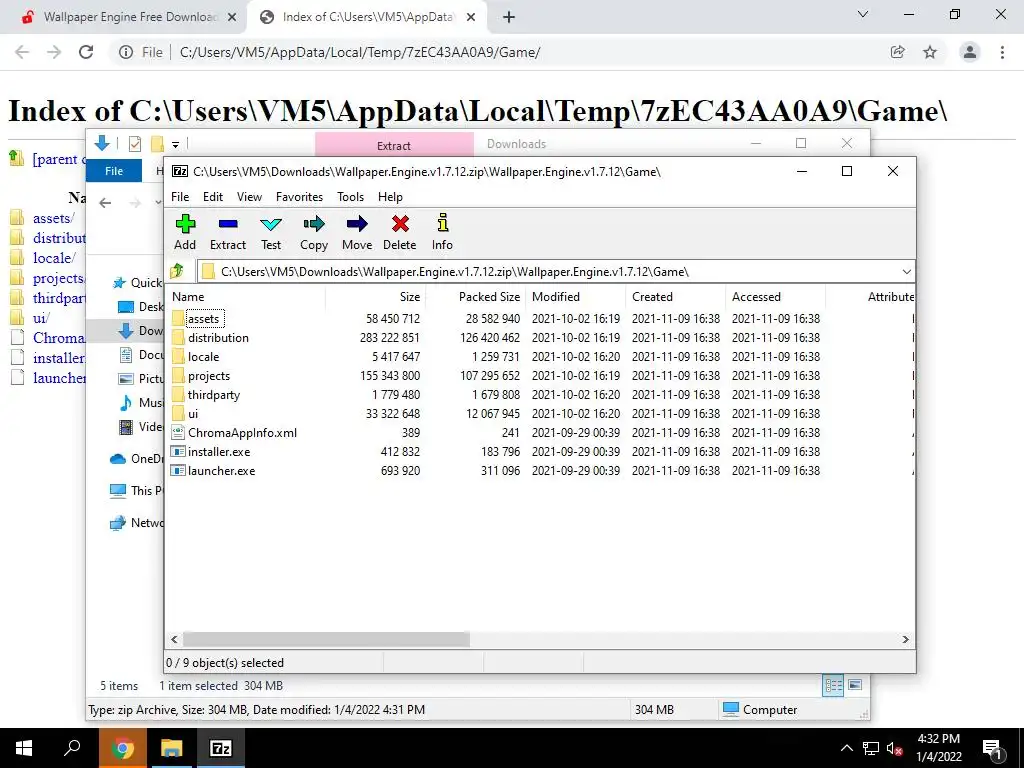Go back in Explorer navigation
The width and height of the screenshot is (1024, 768).
[105, 203]
